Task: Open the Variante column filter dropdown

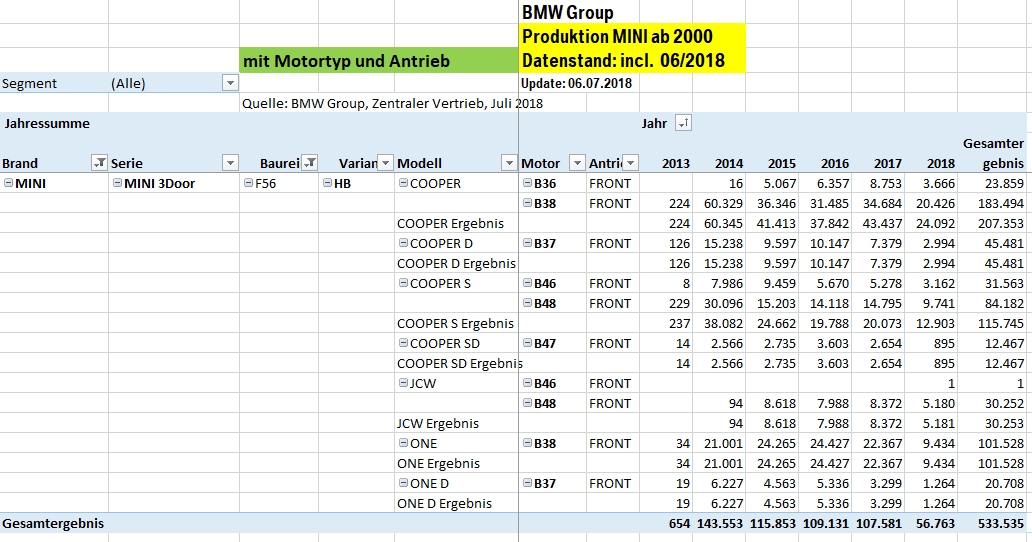Action: point(386,162)
